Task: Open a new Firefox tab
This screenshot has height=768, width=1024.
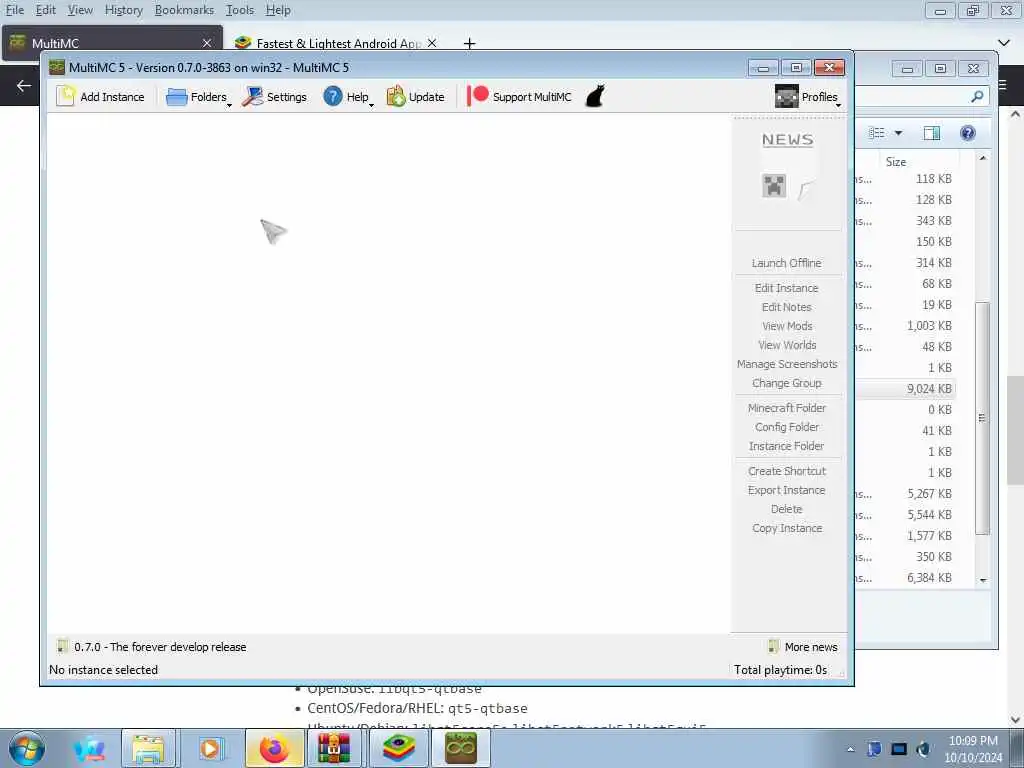Action: 469,44
